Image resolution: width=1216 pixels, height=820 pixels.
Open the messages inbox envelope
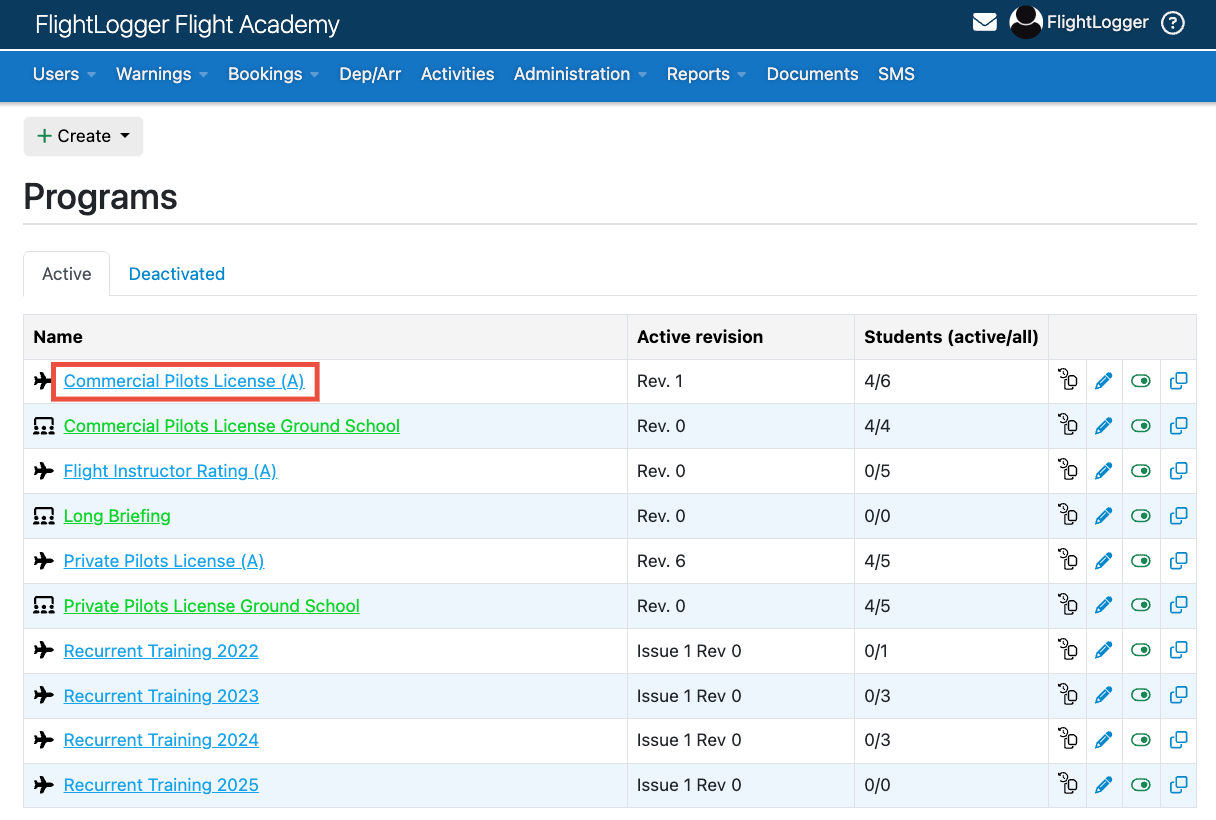(x=984, y=21)
